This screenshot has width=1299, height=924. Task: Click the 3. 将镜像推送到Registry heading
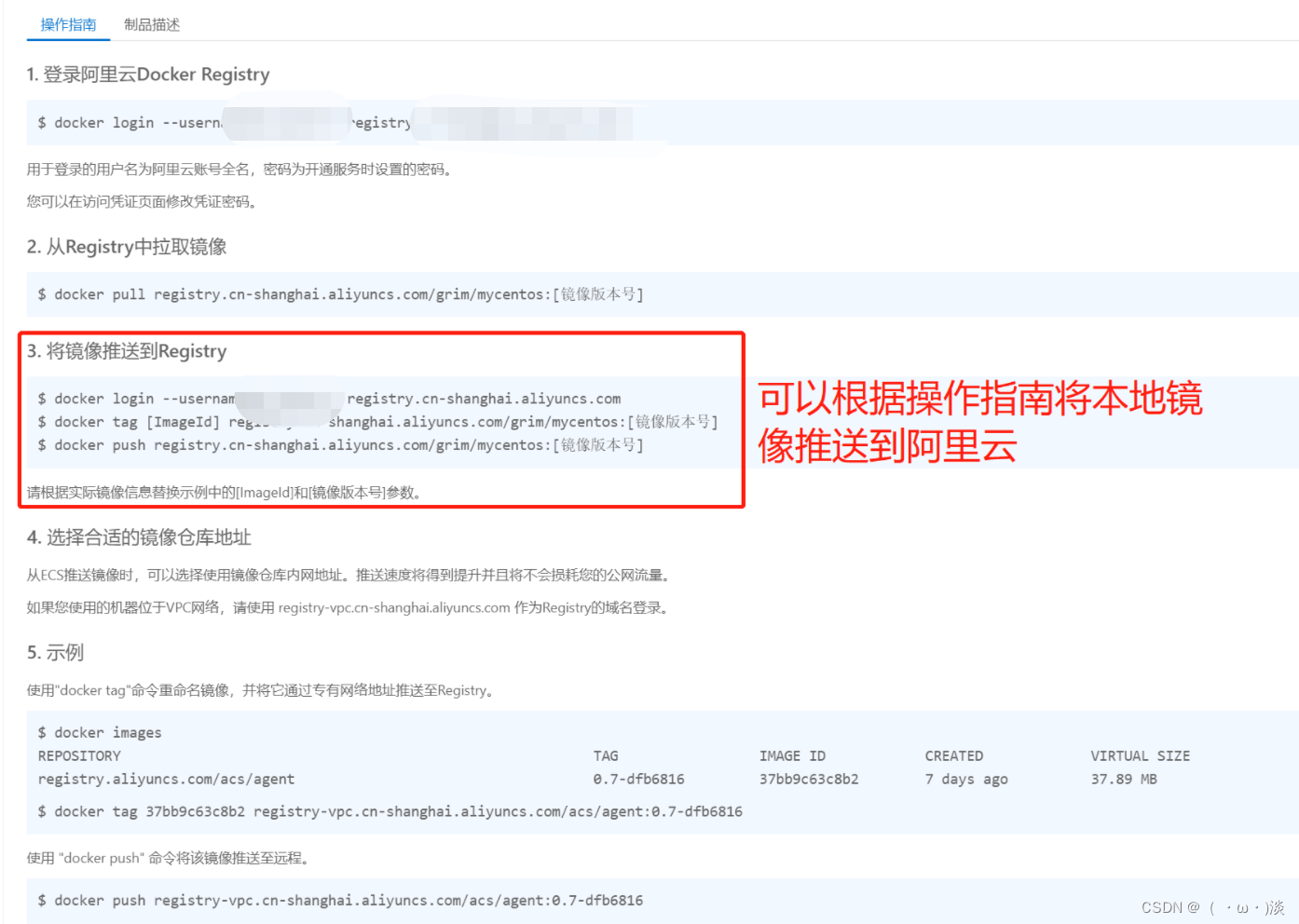127,351
